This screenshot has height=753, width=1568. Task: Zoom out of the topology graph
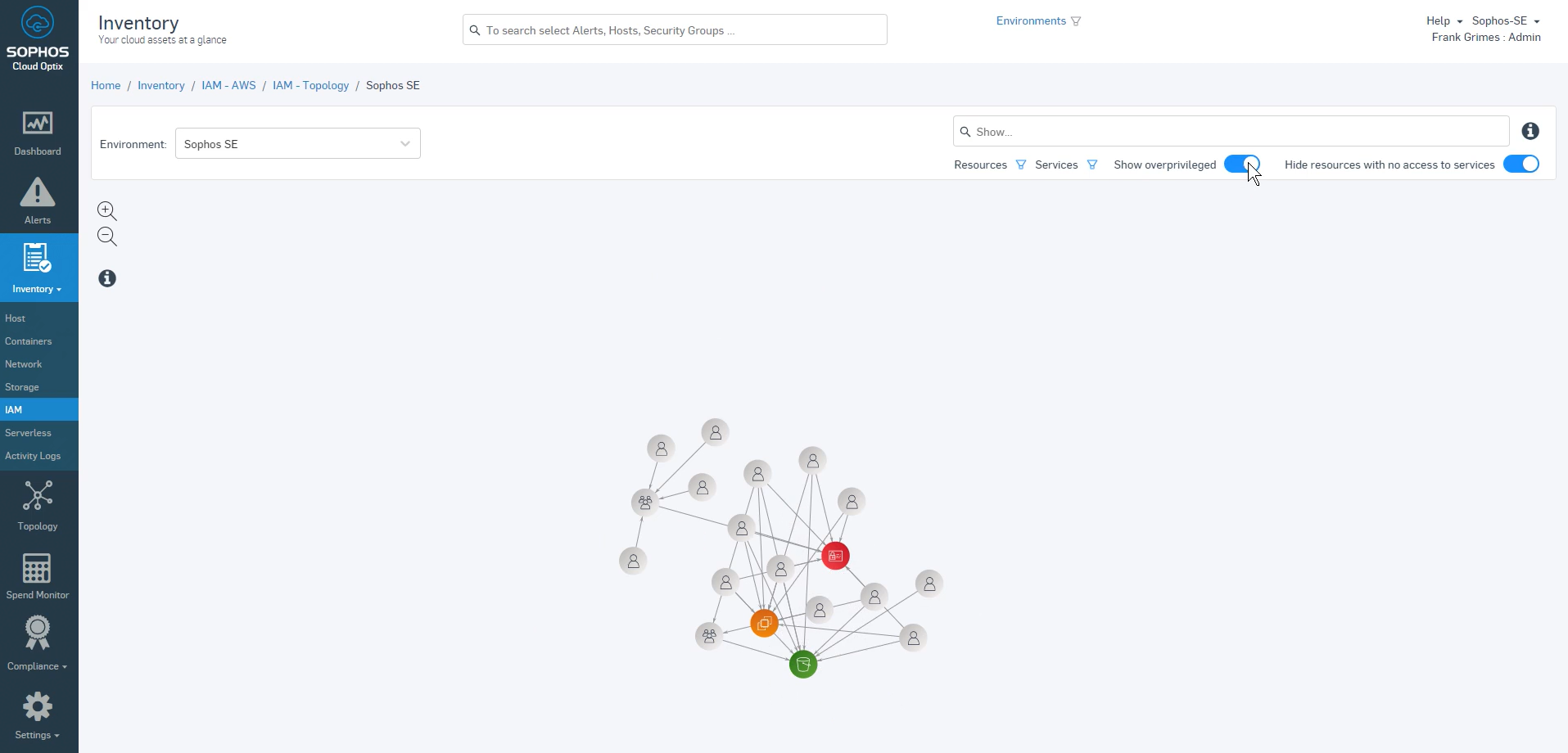point(106,237)
